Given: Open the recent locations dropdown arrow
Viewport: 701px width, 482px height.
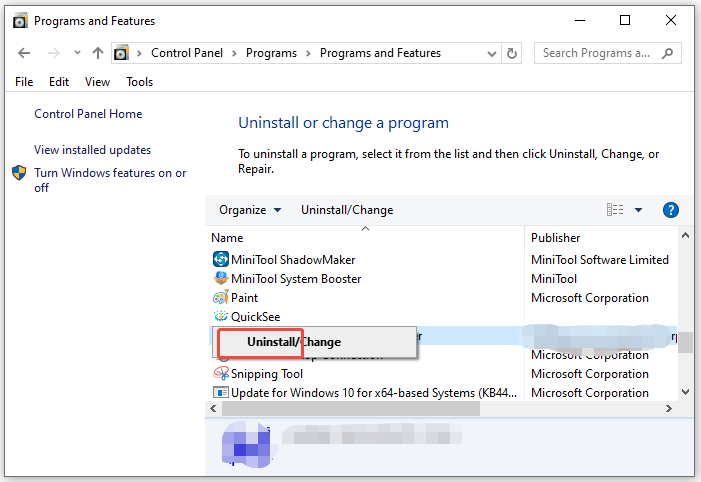Looking at the screenshot, I should tap(77, 53).
